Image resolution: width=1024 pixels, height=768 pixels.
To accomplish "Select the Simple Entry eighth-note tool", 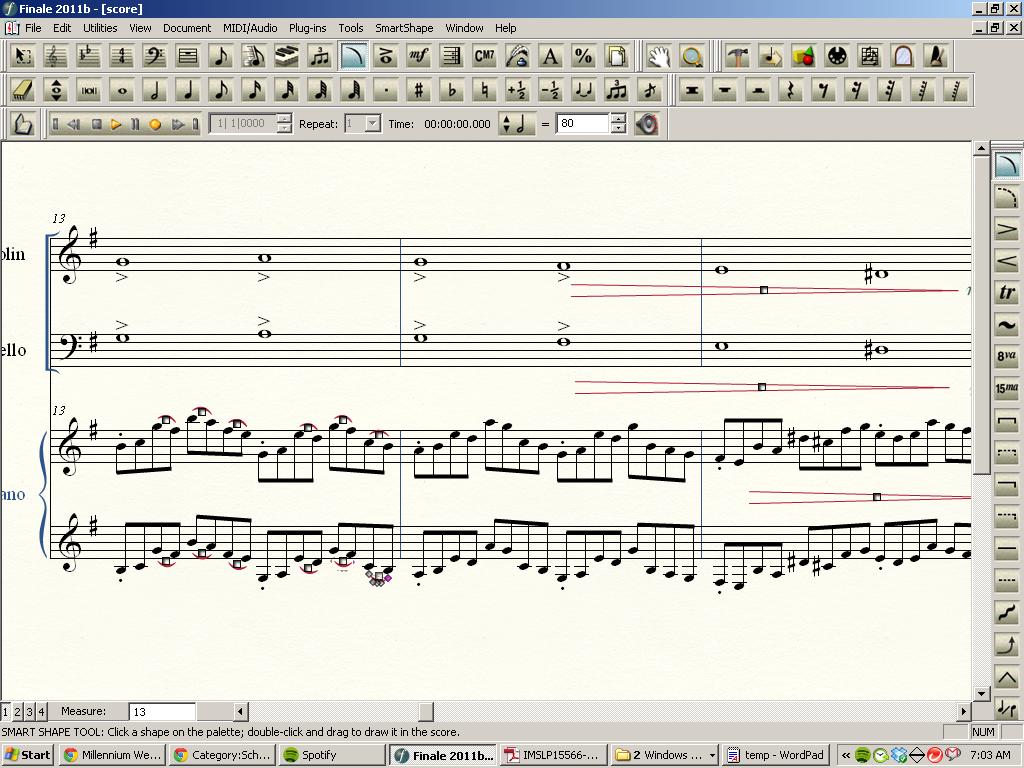I will tap(221, 56).
